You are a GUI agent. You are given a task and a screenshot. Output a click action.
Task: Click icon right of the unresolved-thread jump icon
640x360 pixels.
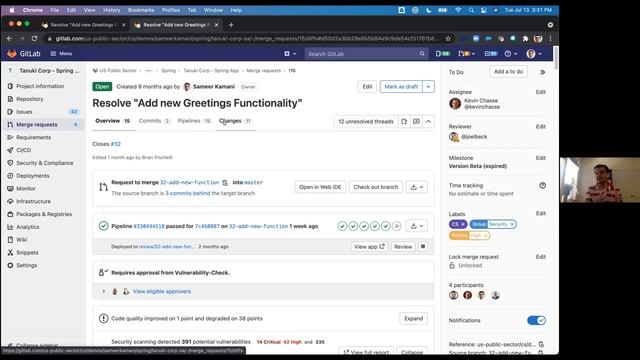click(x=416, y=121)
